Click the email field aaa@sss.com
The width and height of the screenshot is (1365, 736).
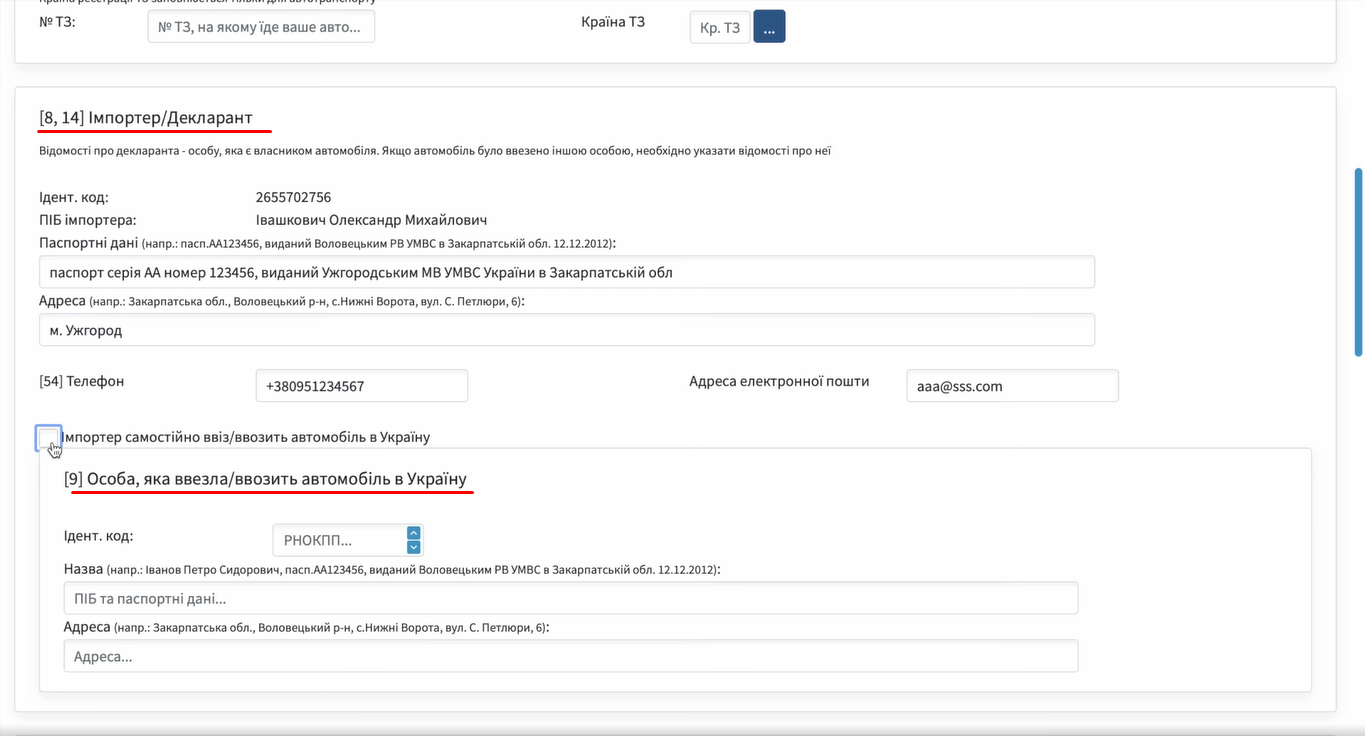point(1012,386)
